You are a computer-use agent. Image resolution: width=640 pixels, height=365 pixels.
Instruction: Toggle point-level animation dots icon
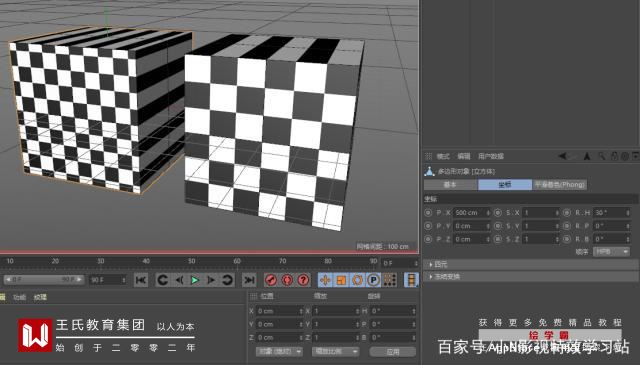pos(390,280)
